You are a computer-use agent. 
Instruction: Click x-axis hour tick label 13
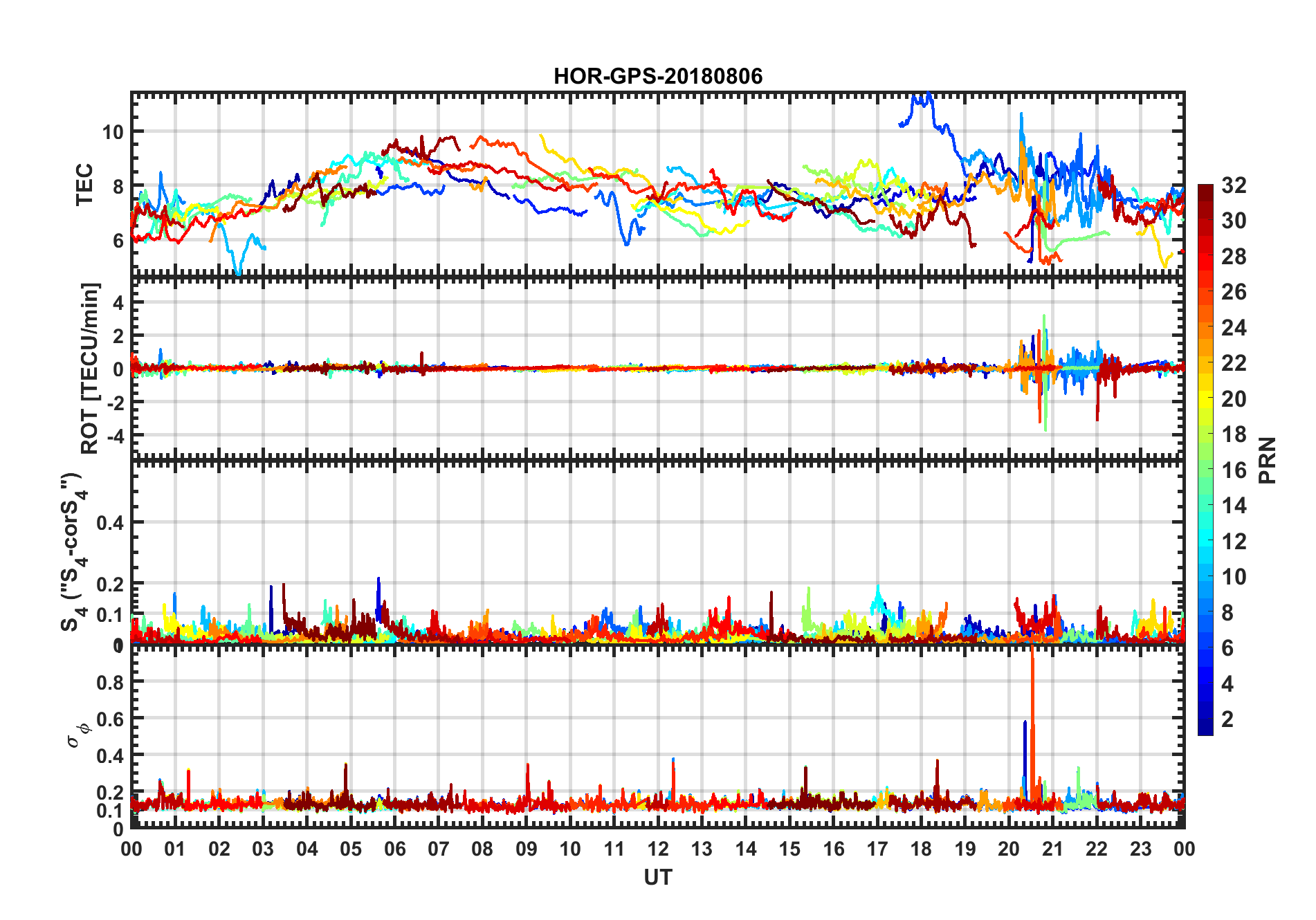click(702, 849)
